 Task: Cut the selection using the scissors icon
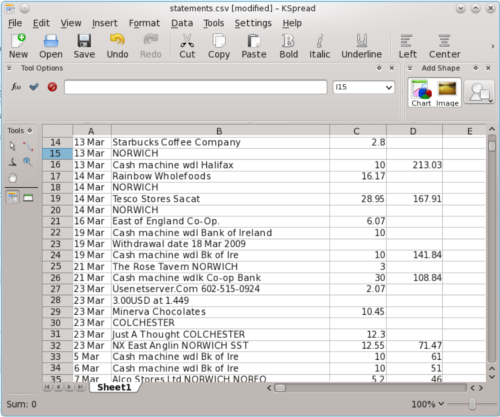[187, 46]
